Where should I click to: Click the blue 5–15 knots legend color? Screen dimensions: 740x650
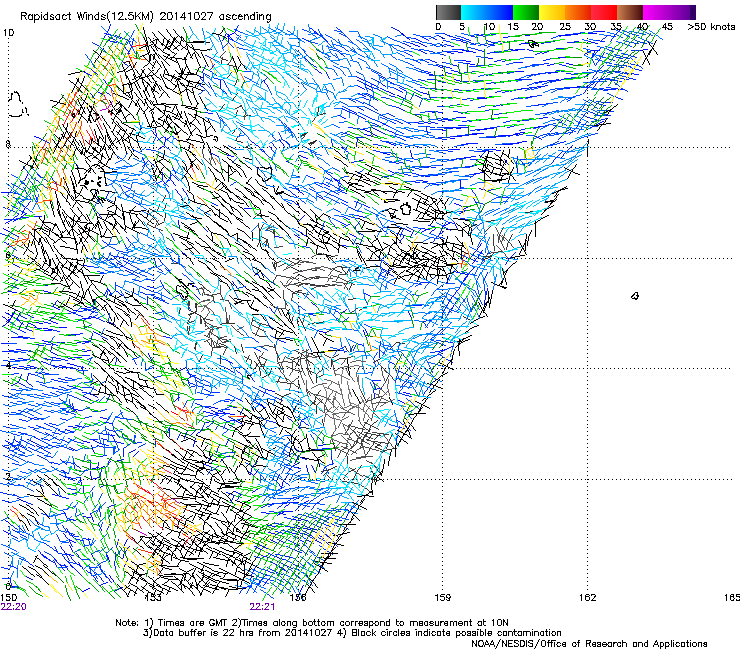pyautogui.click(x=487, y=12)
